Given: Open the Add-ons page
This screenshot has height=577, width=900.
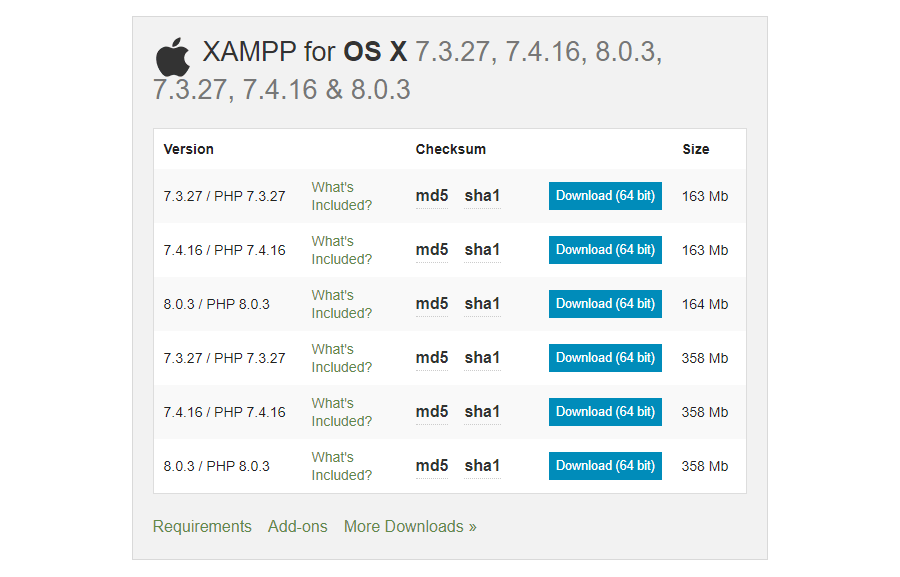Looking at the screenshot, I should (297, 526).
